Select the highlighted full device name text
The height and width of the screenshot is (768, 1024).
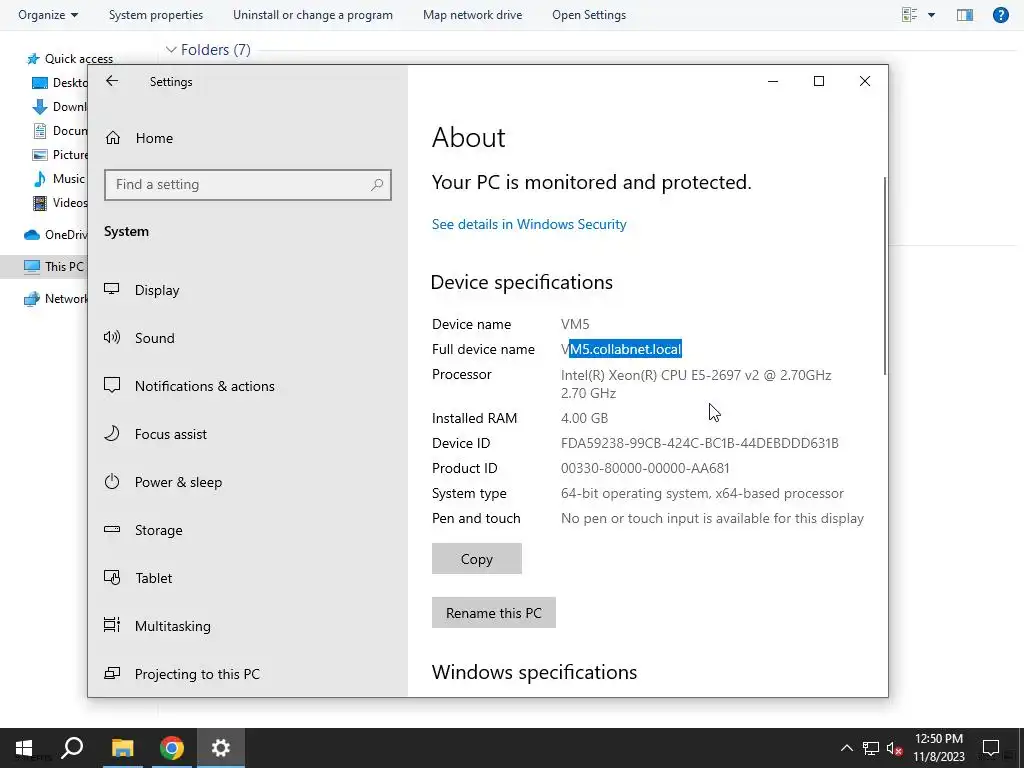click(x=625, y=349)
